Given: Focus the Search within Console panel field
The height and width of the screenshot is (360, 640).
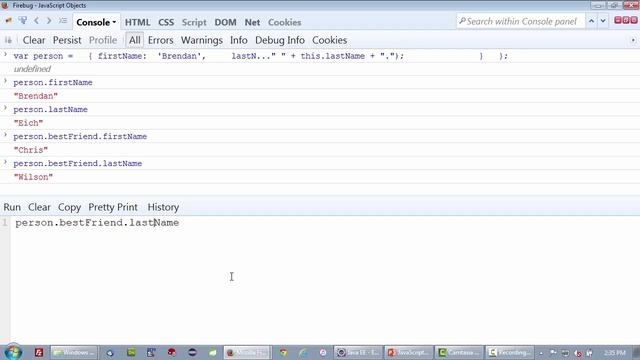Looking at the screenshot, I should (x=521, y=21).
